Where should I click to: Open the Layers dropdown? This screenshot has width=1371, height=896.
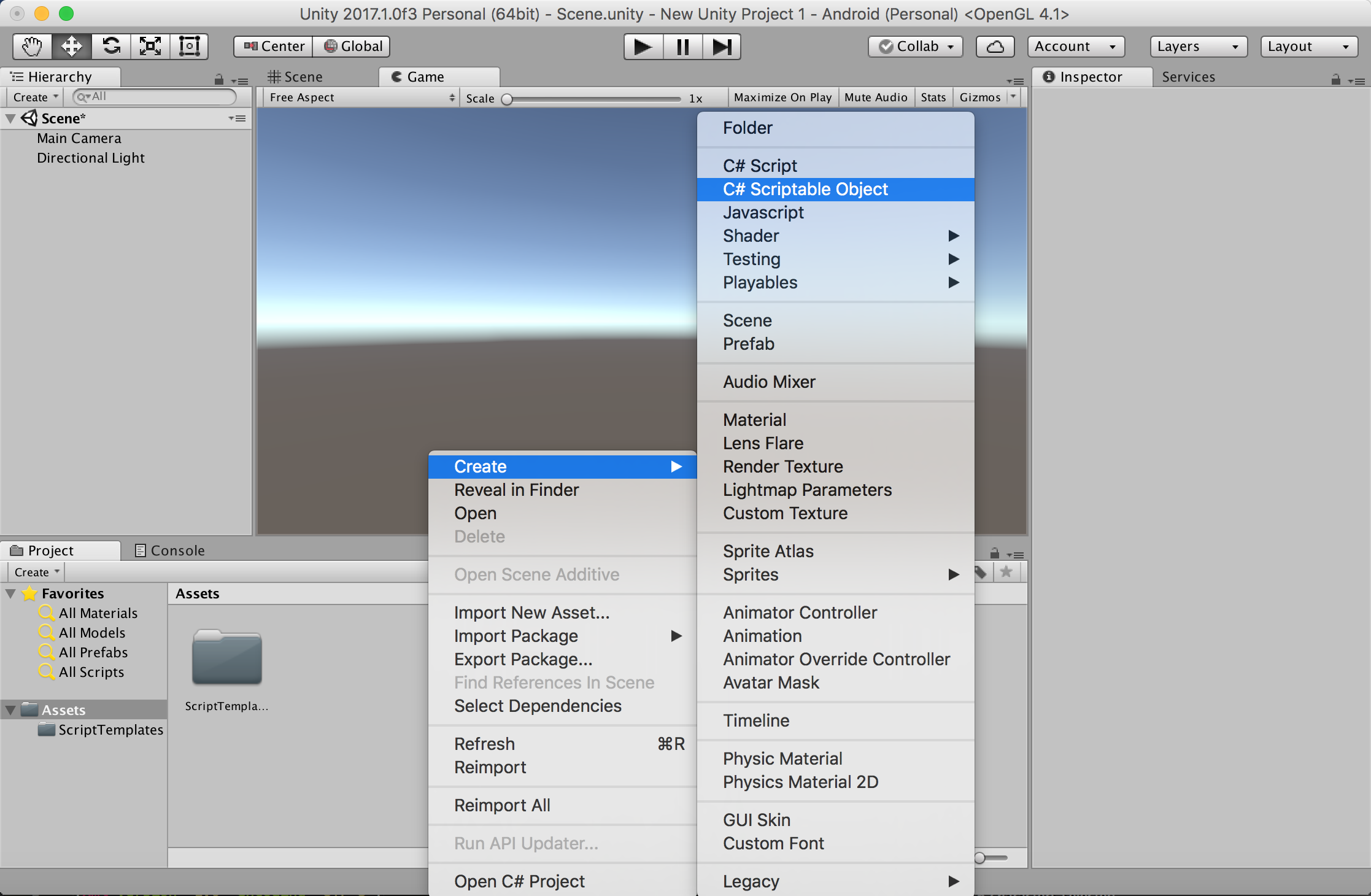pos(1198,47)
